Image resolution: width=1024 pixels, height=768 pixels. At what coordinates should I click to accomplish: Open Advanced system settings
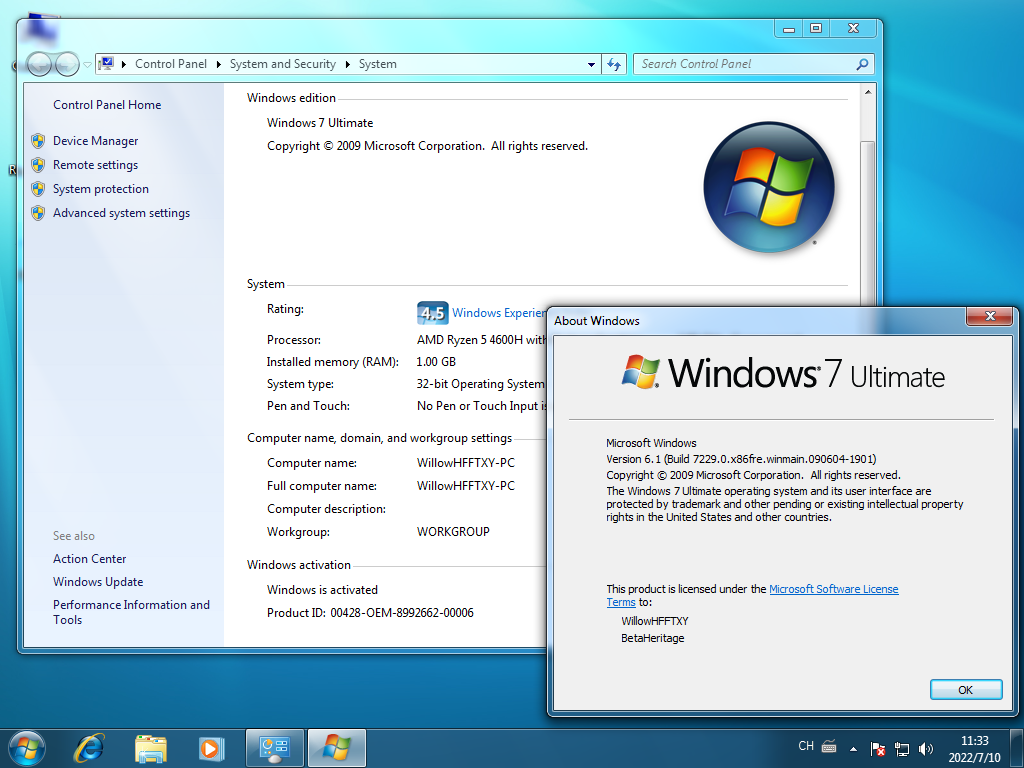[x=121, y=213]
